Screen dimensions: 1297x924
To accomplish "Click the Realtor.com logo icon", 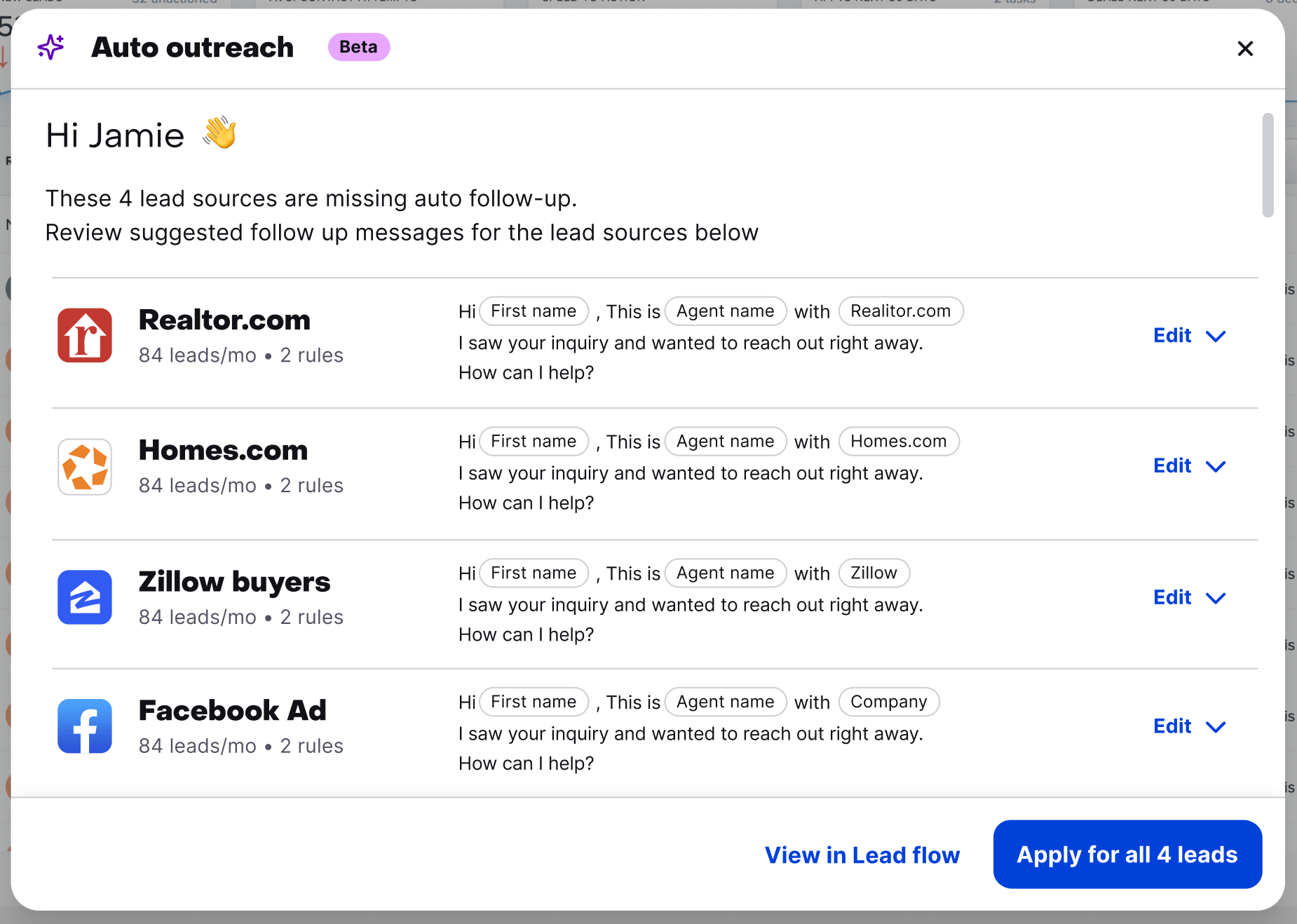I will click(85, 335).
